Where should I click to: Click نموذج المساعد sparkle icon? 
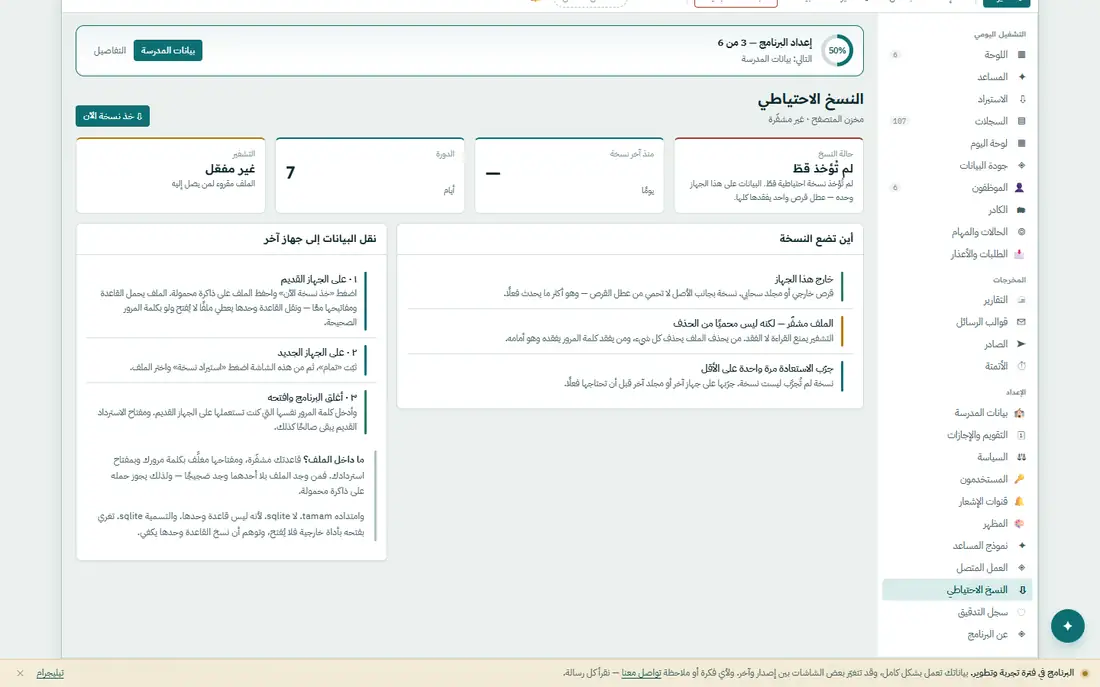pyautogui.click(x=1021, y=546)
